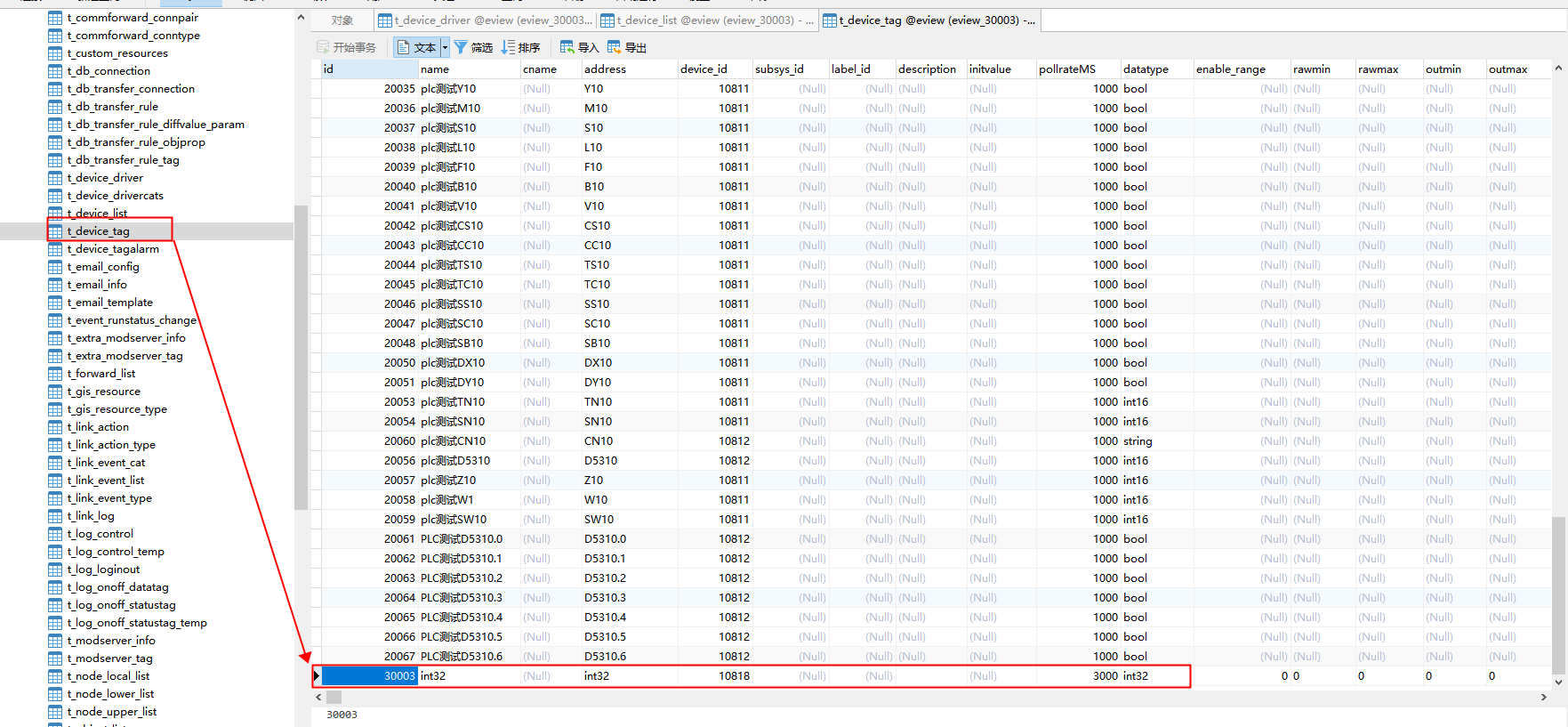Click address cell D5310
This screenshot has width=1568, height=727.
(629, 461)
